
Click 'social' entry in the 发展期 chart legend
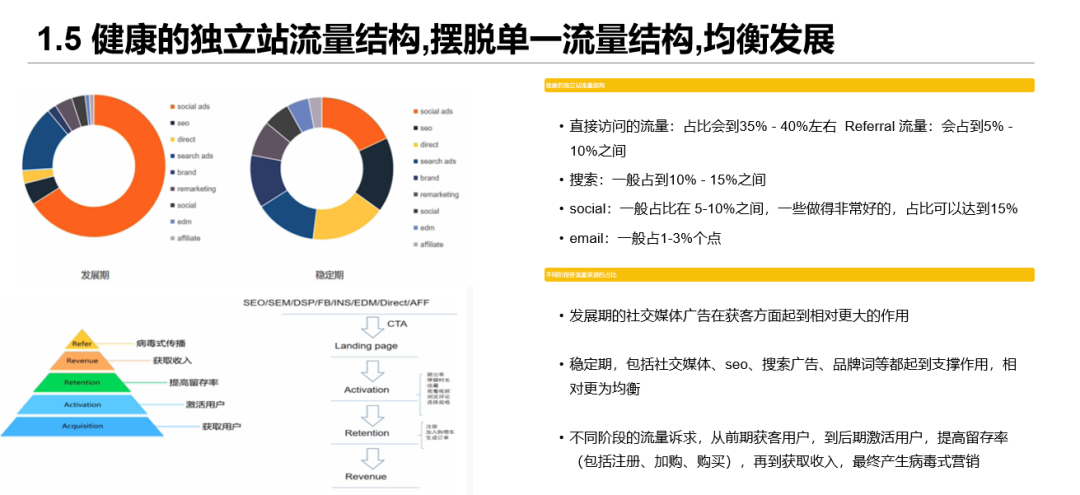pos(187,205)
